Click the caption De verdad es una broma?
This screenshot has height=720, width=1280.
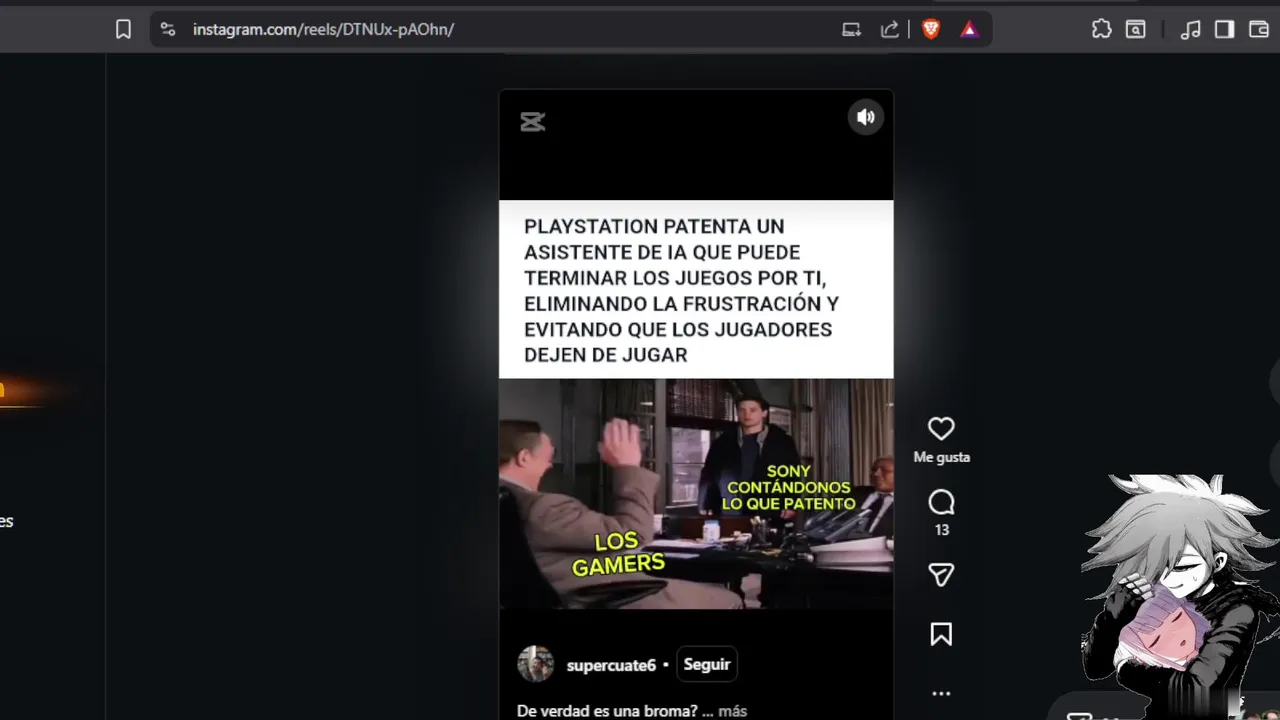(x=607, y=711)
